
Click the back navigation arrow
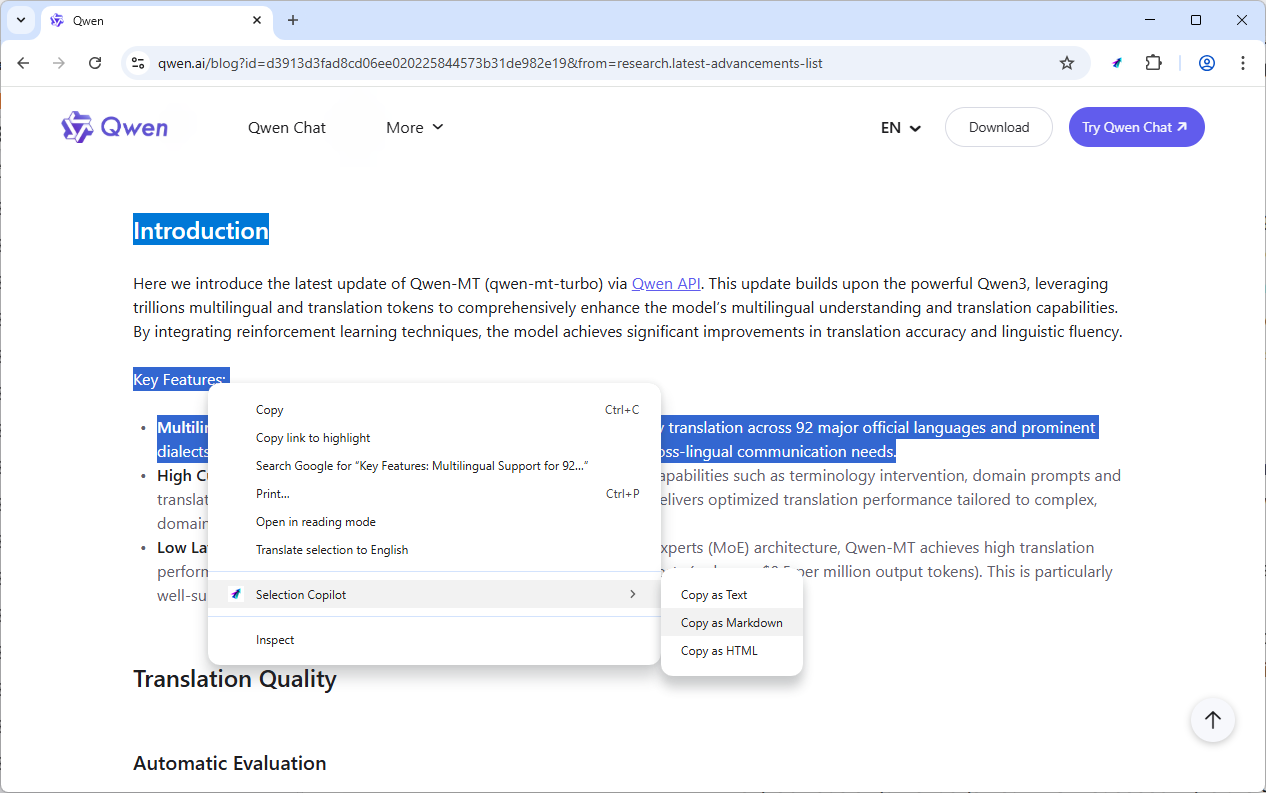pos(23,62)
